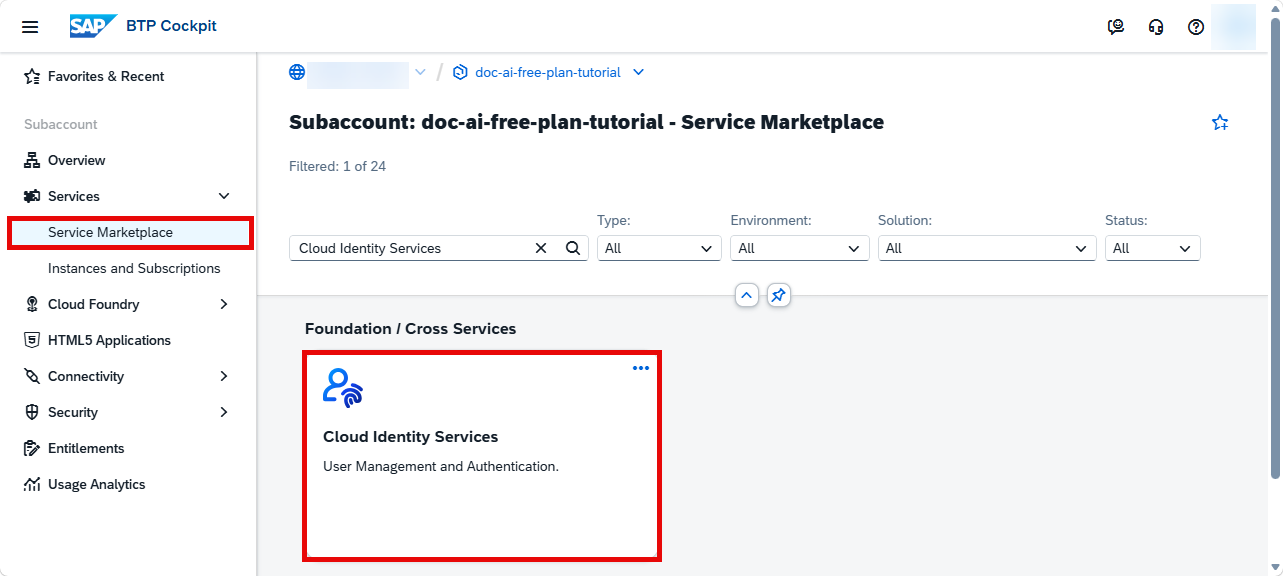The height and width of the screenshot is (576, 1283).
Task: Click the user avatar in header
Action: (x=1233, y=27)
